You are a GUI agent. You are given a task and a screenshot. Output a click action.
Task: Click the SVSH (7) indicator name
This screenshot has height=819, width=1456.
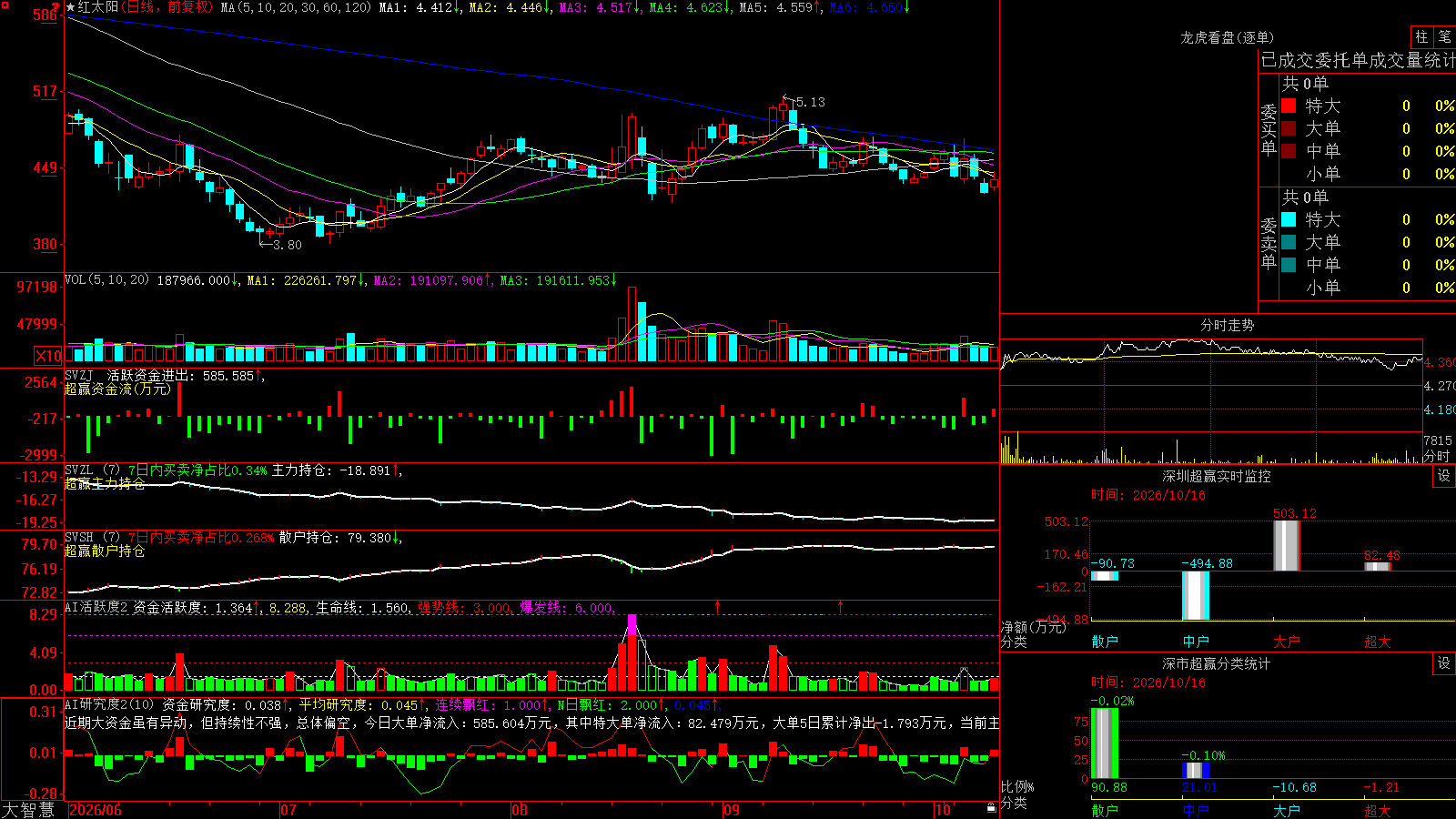(92, 538)
